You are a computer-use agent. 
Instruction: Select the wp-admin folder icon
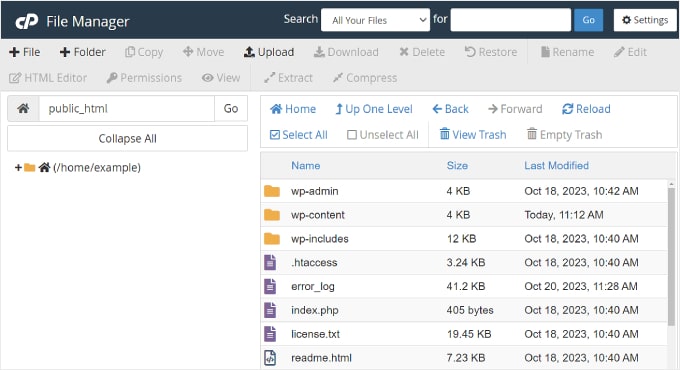(x=271, y=191)
